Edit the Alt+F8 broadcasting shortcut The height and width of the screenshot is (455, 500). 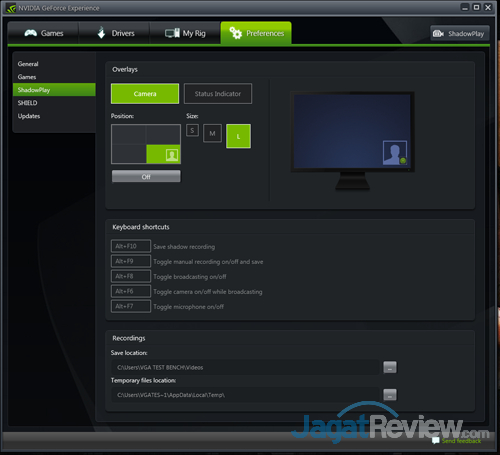point(131,276)
